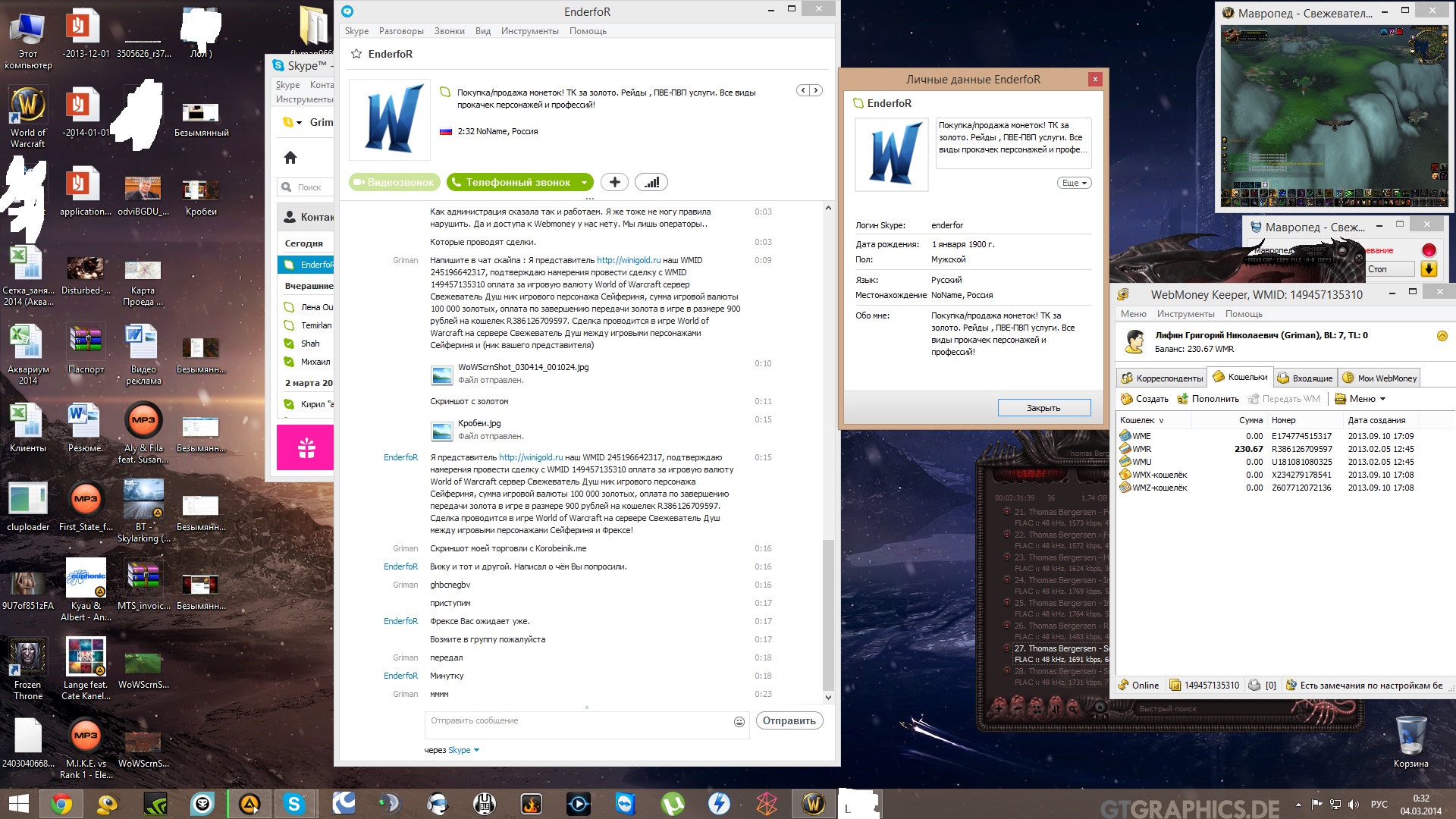Click the add participants plus icon

614,182
